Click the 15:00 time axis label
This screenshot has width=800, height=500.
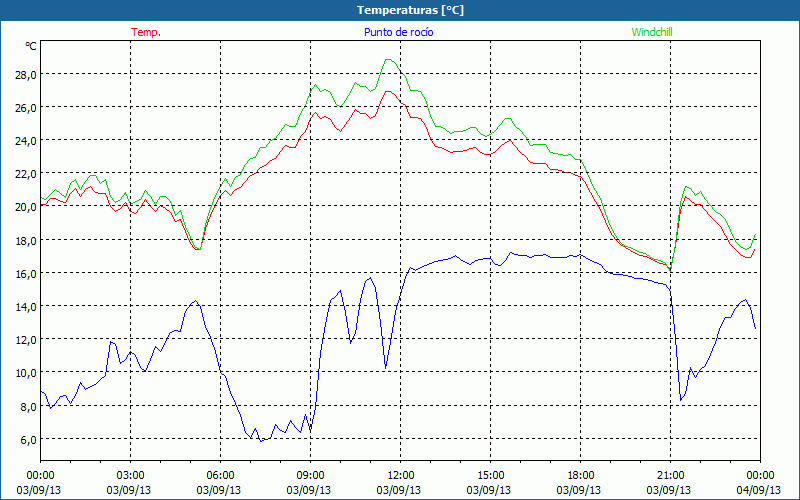[490, 475]
